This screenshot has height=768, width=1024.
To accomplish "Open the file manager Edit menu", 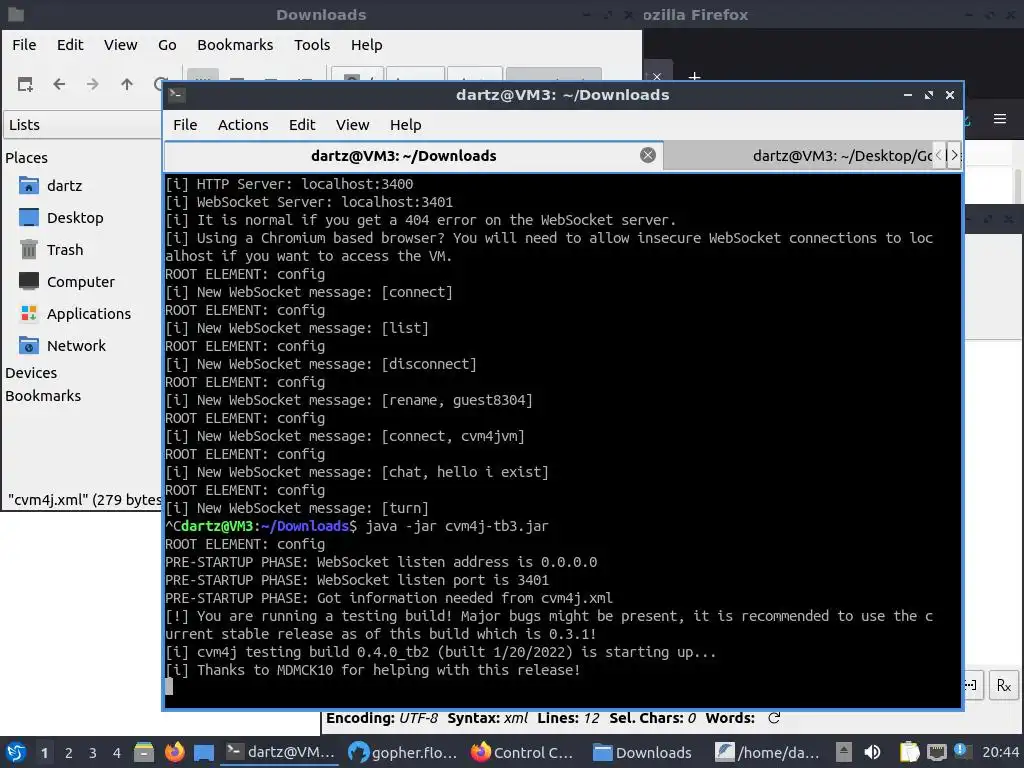I will coord(70,44).
